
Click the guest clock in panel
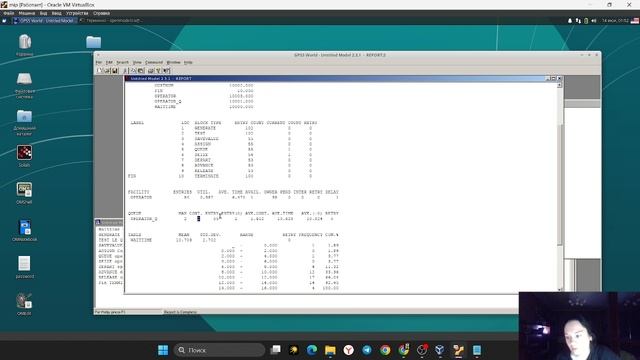[x=615, y=20]
